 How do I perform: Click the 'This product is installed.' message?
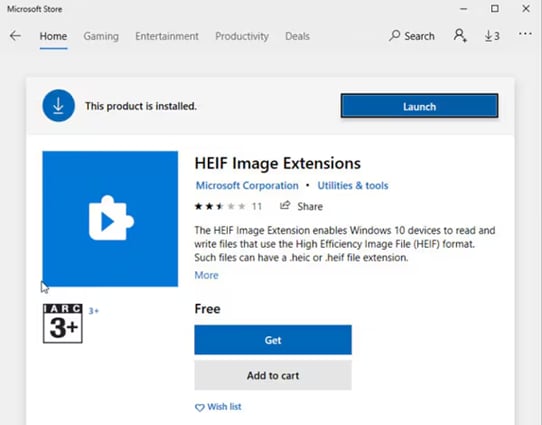[141, 106]
